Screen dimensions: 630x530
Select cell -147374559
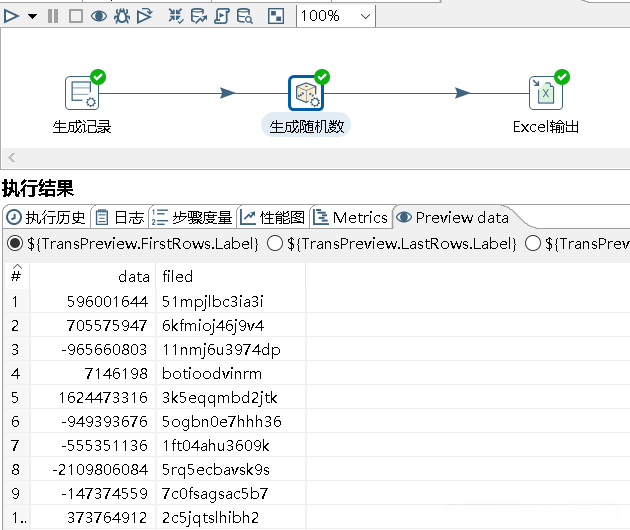coord(93,493)
